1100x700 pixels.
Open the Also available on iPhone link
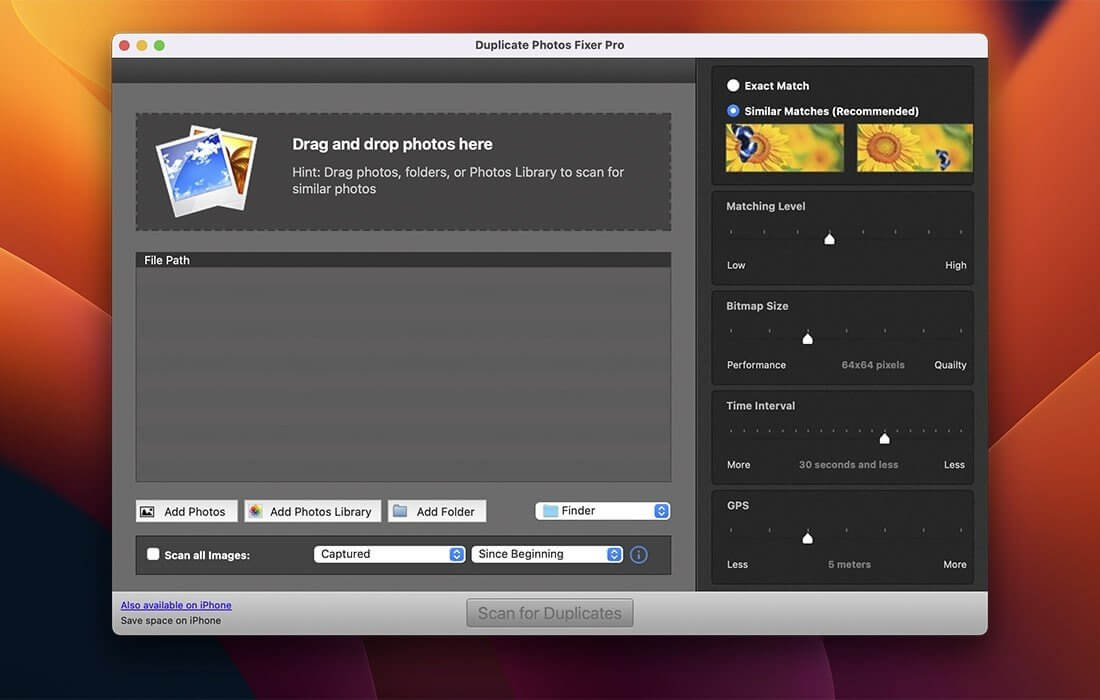click(x=176, y=605)
